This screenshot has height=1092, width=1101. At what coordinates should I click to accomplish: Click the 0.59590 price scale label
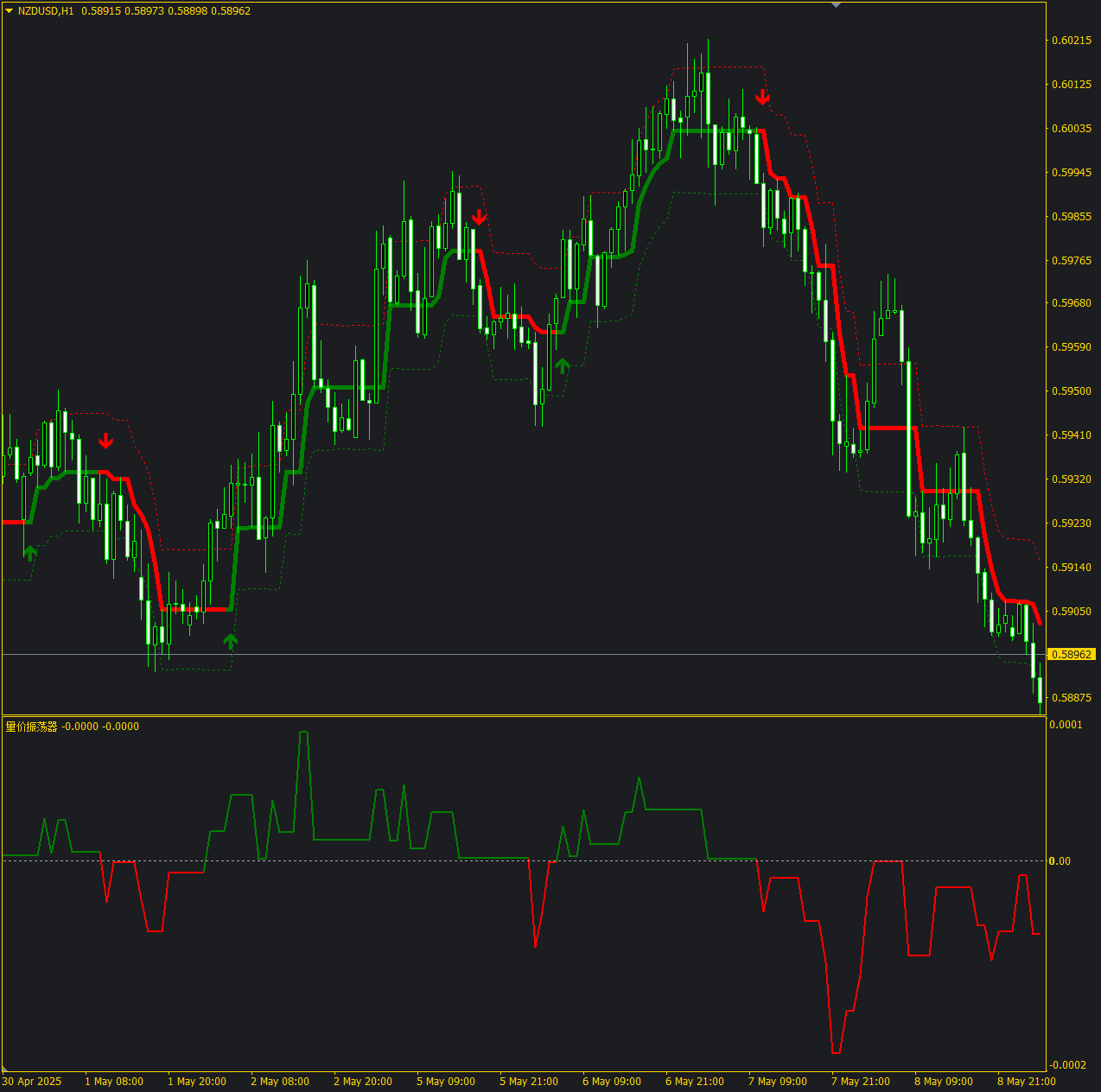pyautogui.click(x=1072, y=346)
